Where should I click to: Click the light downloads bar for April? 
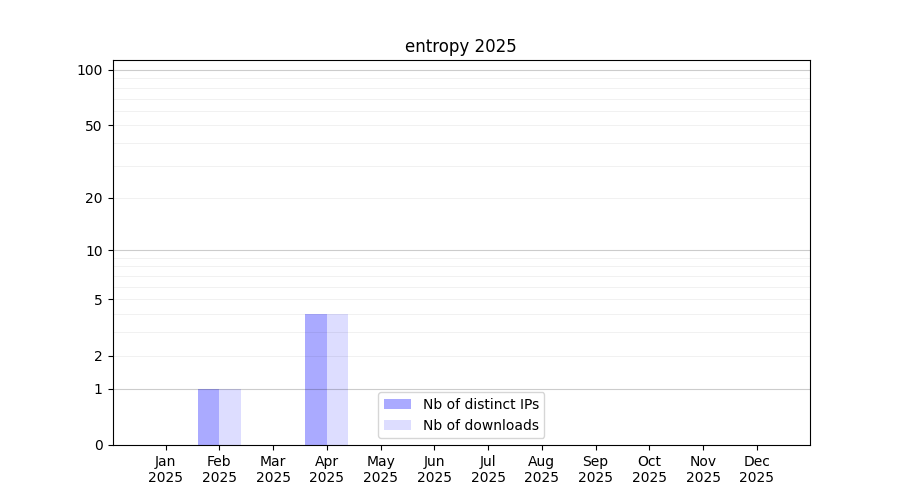coord(337,380)
